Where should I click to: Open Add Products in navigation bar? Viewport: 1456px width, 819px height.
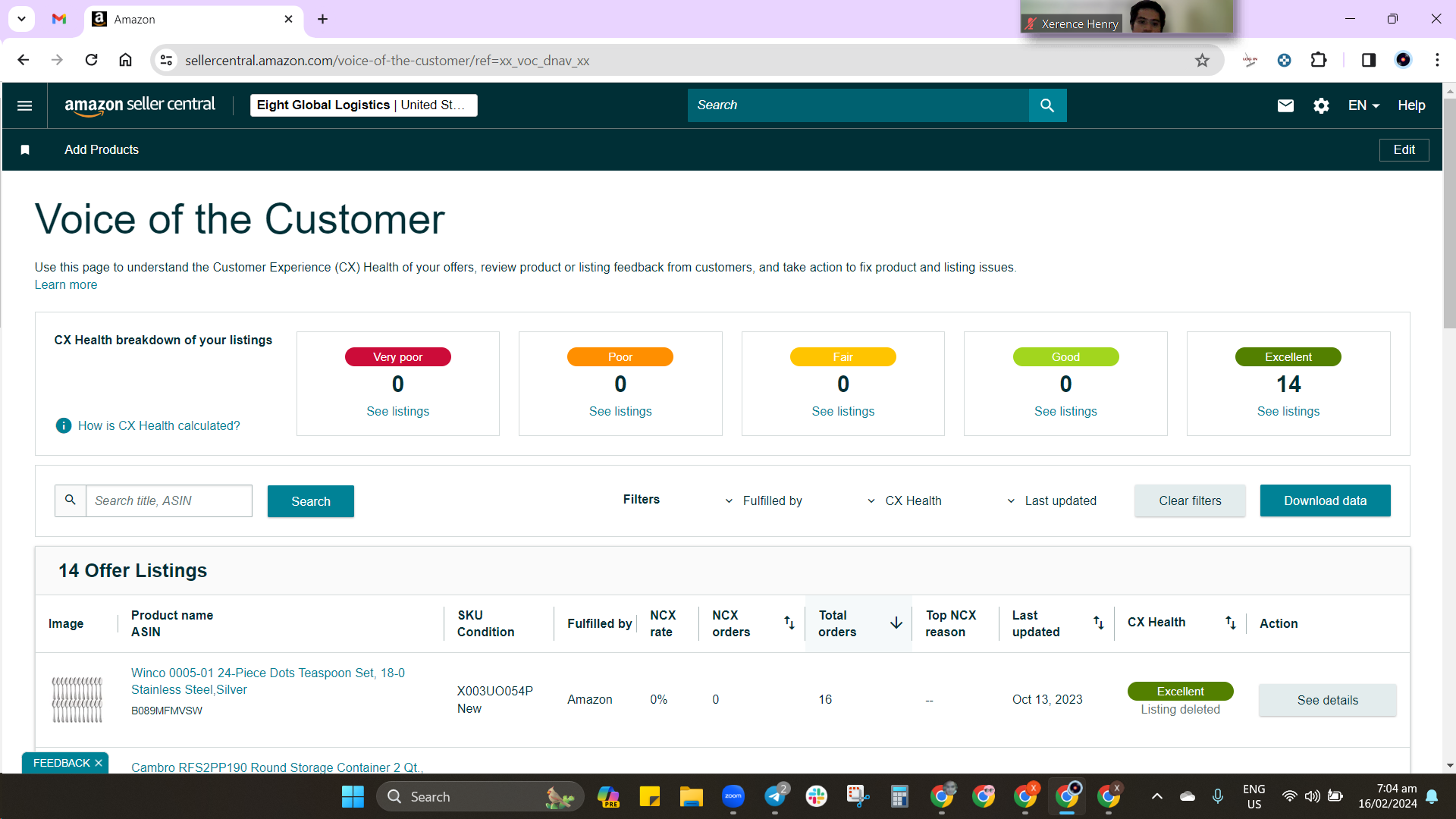pyautogui.click(x=102, y=150)
